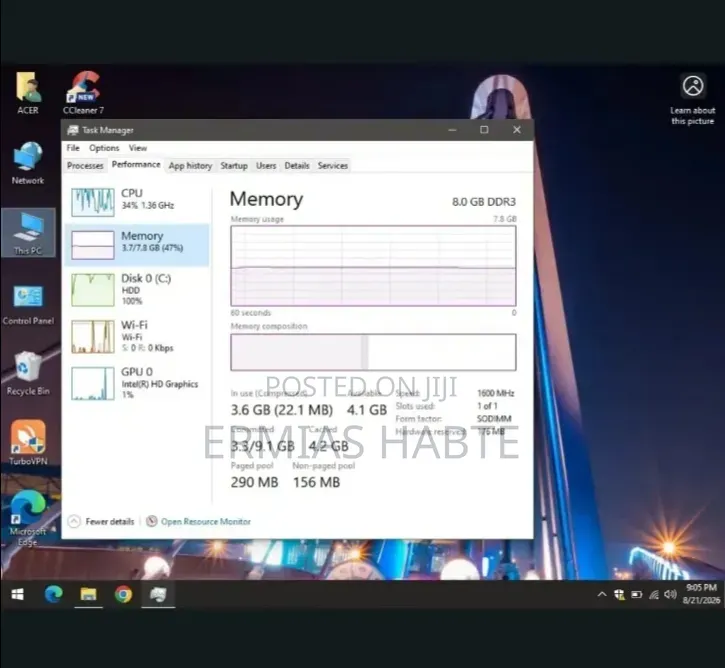The image size is (725, 668).
Task: Collapse Task Manager with Fewer details
Action: click(101, 521)
